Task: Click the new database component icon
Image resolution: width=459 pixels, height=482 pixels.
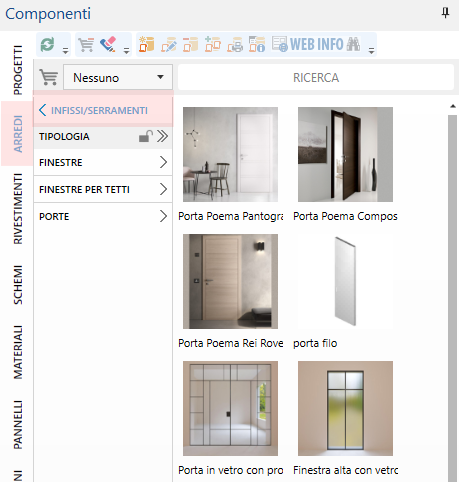Action: tap(146, 44)
